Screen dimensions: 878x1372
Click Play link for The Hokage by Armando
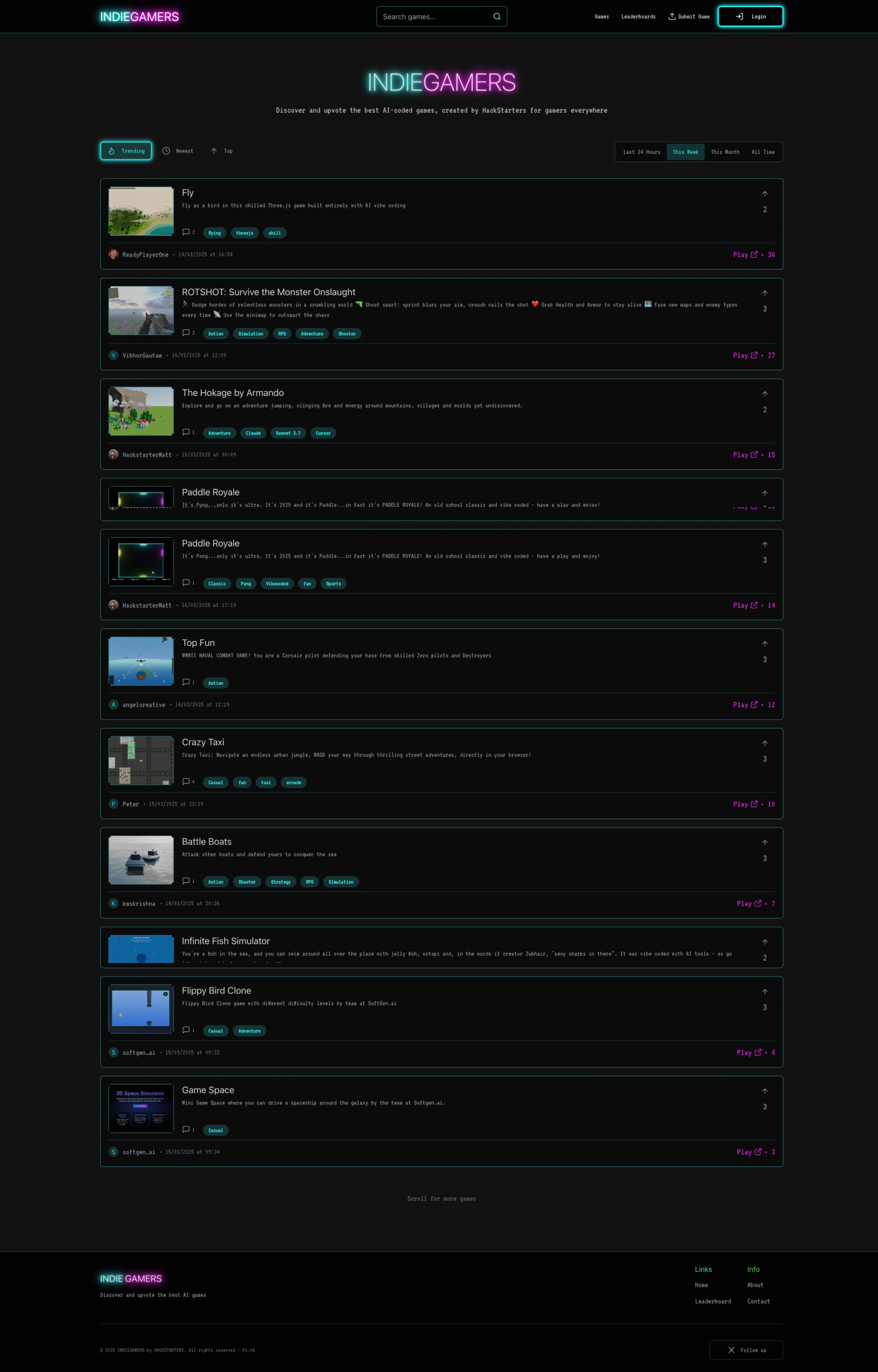(744, 455)
